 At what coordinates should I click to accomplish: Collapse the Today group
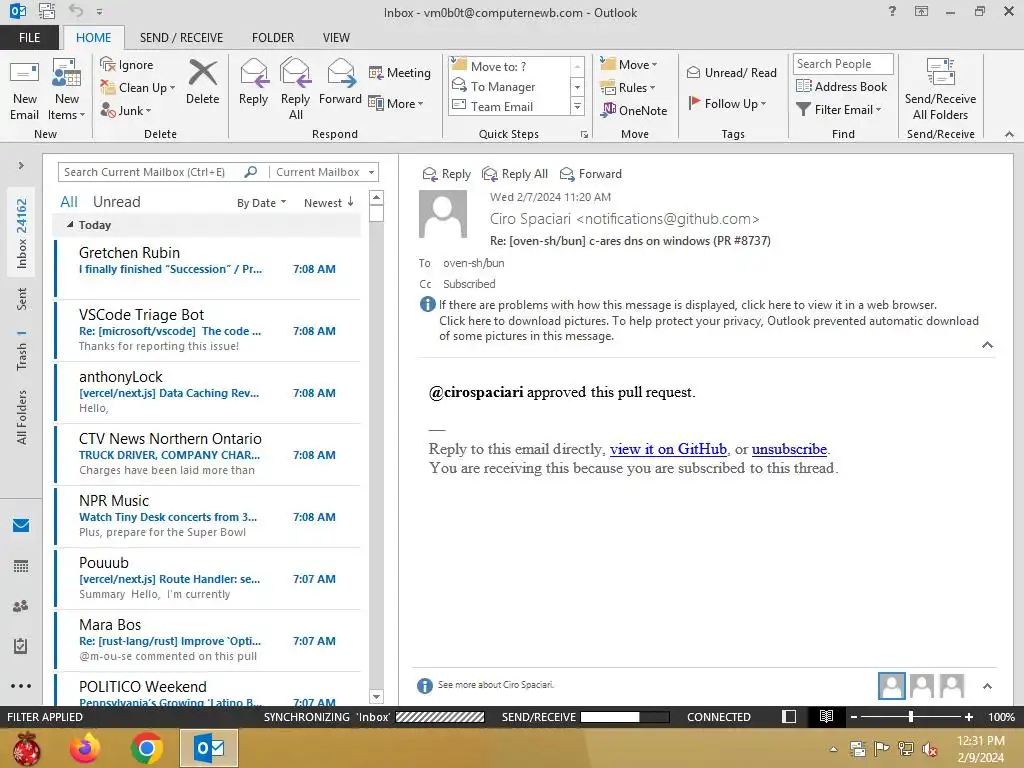click(x=71, y=225)
